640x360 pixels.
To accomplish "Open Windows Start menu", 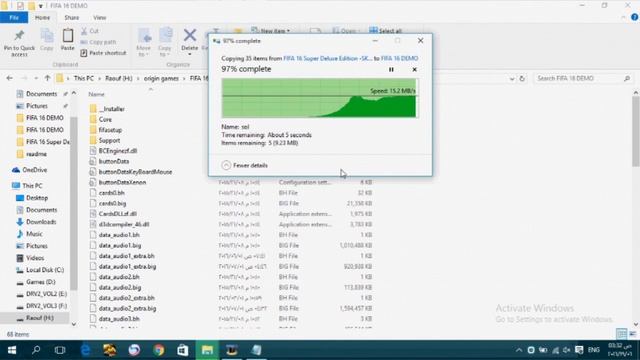I will pyautogui.click(x=11, y=350).
